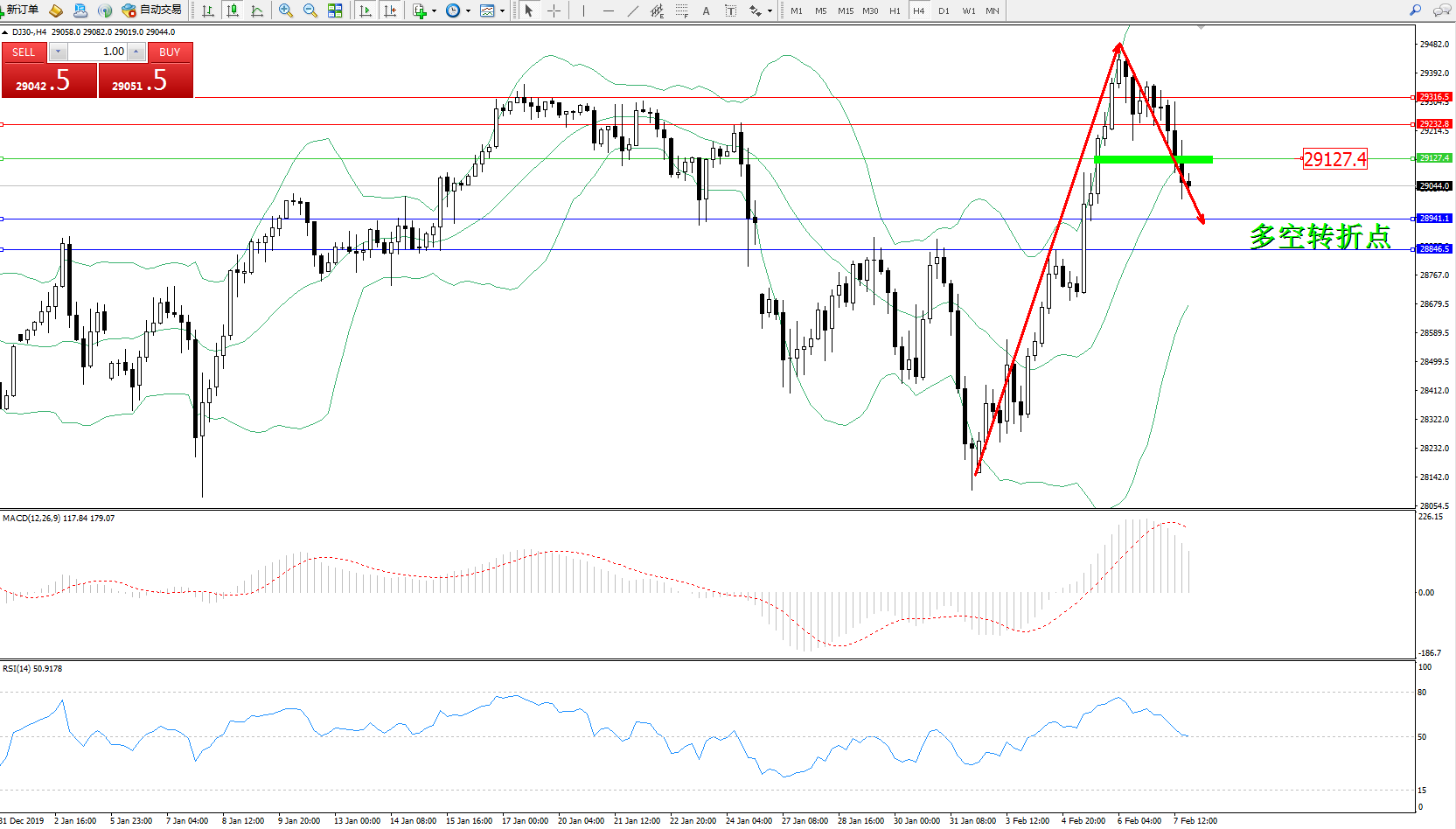1456x829 pixels.
Task: Switch to the D1 timeframe
Action: [944, 10]
